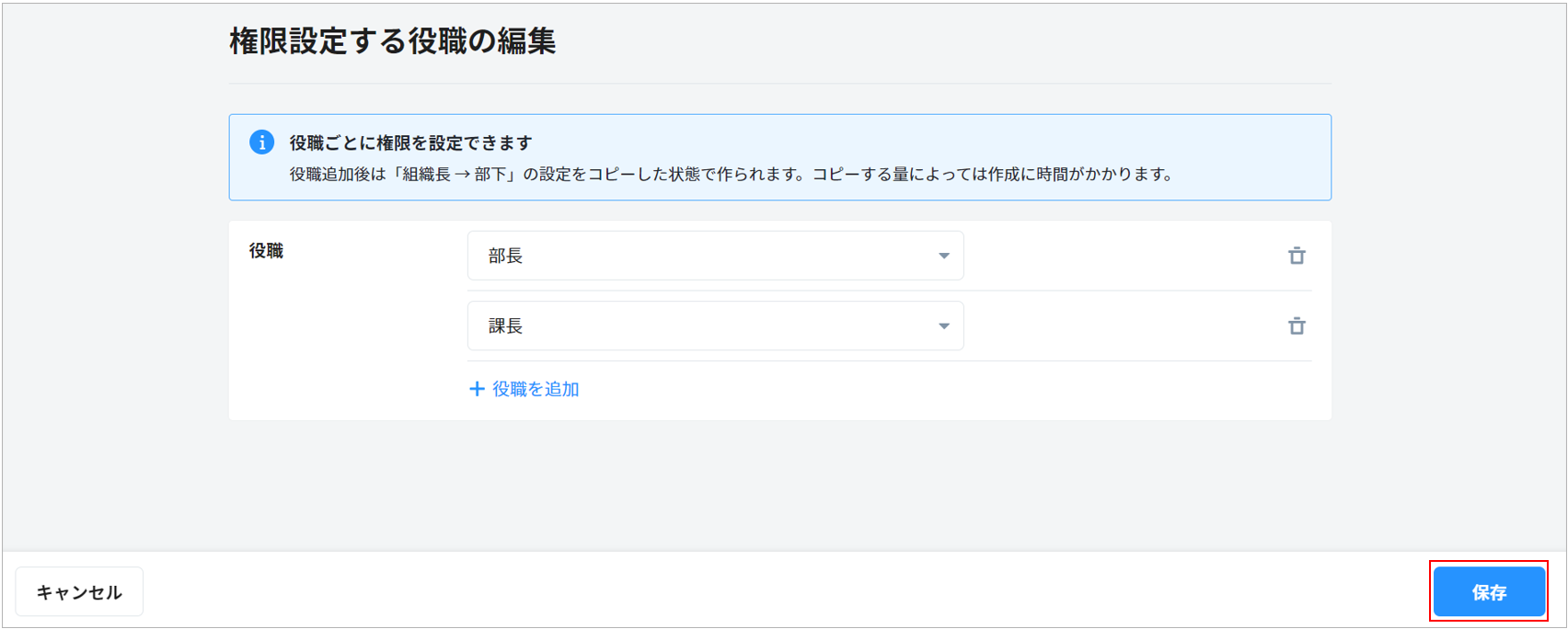
Task: Delete the 課長 role with trash icon
Action: [1297, 326]
